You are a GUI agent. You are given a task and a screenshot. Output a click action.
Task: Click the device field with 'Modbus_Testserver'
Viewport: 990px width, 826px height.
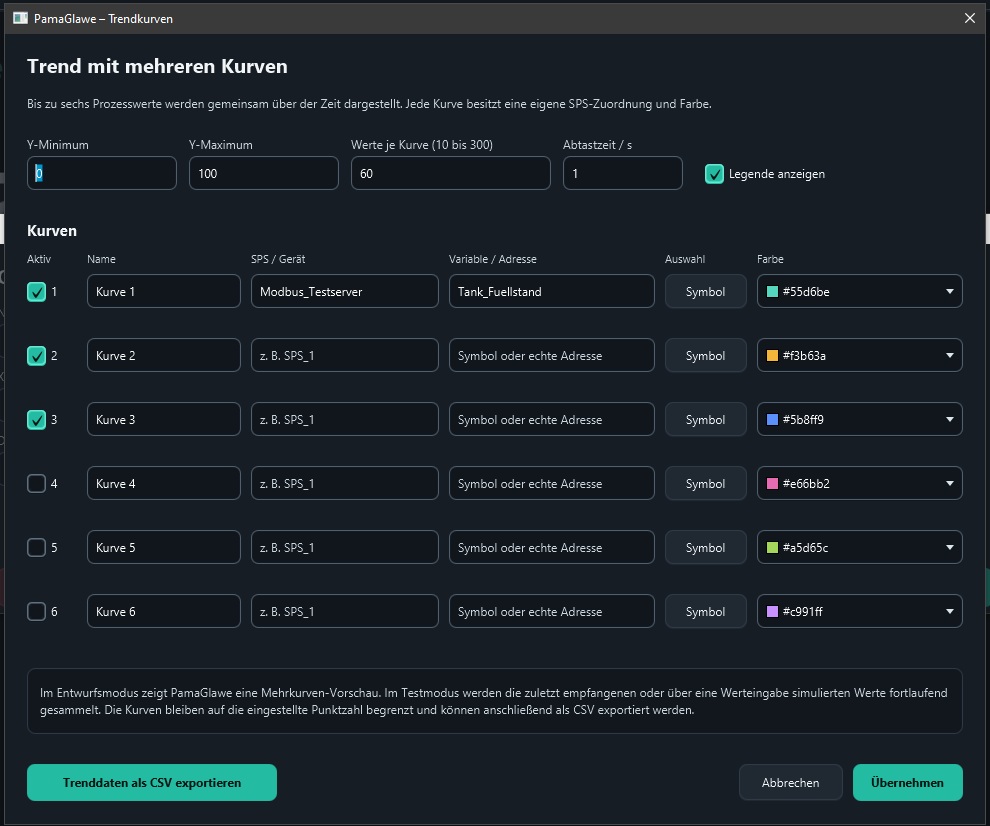coord(345,291)
